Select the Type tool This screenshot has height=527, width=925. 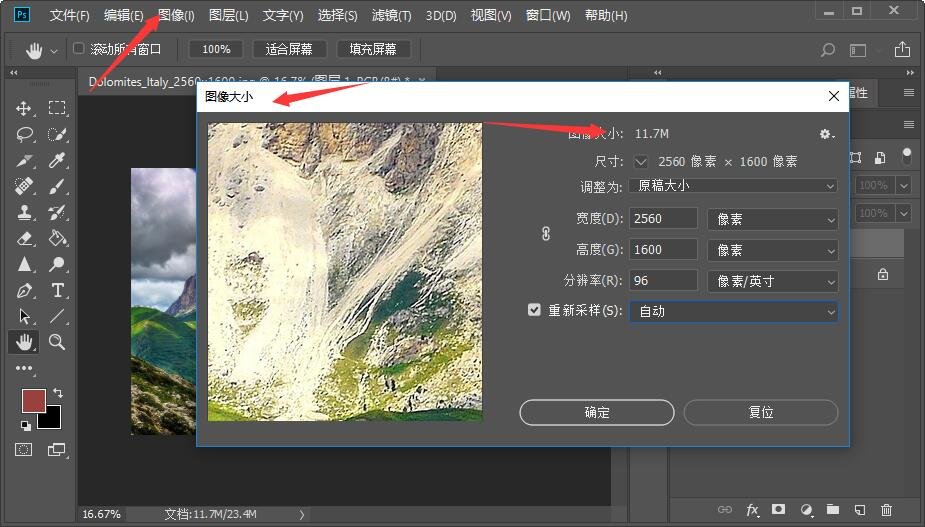(x=57, y=290)
